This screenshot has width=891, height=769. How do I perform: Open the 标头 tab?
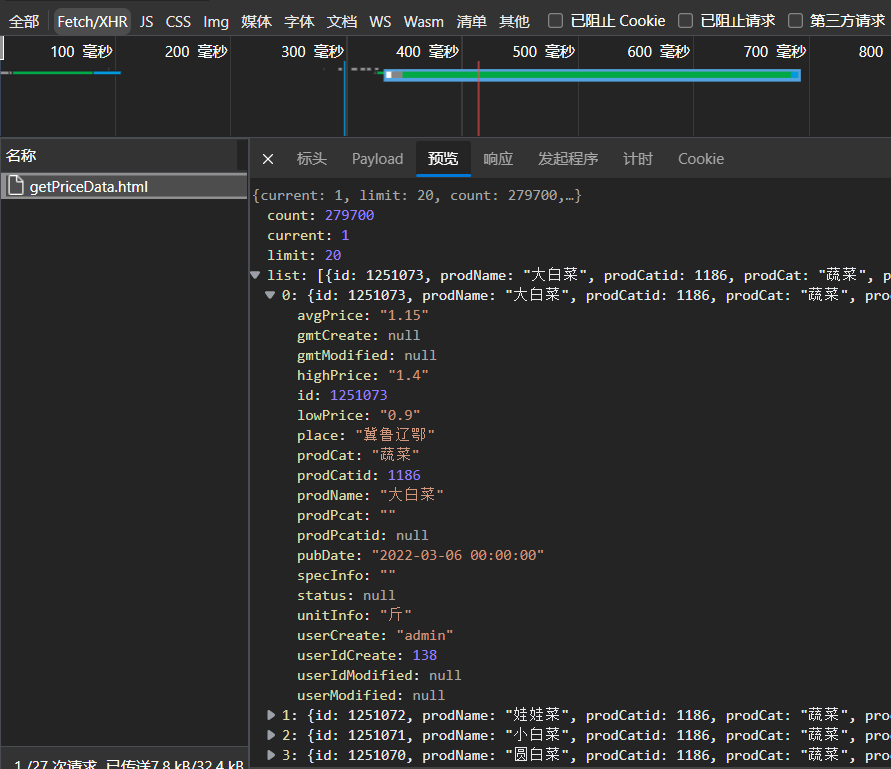pos(311,159)
